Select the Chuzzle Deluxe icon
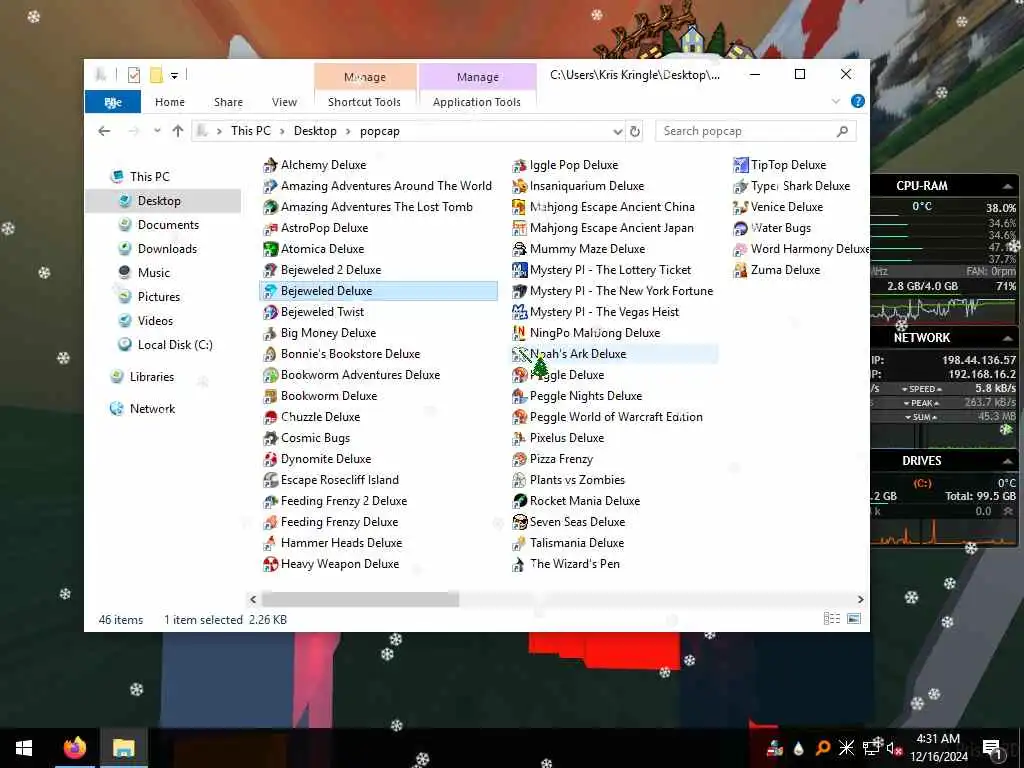 tap(270, 417)
